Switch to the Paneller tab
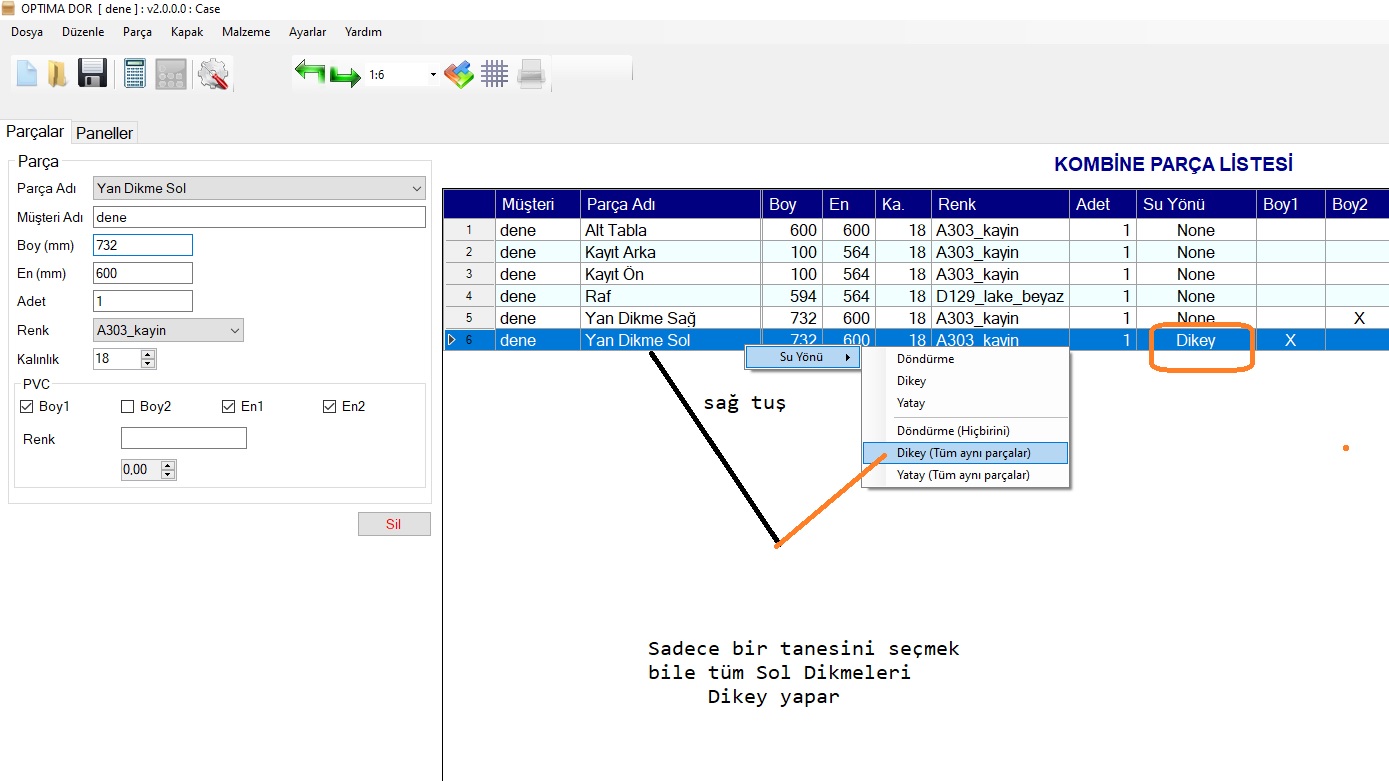This screenshot has height=781, width=1389. [x=104, y=133]
